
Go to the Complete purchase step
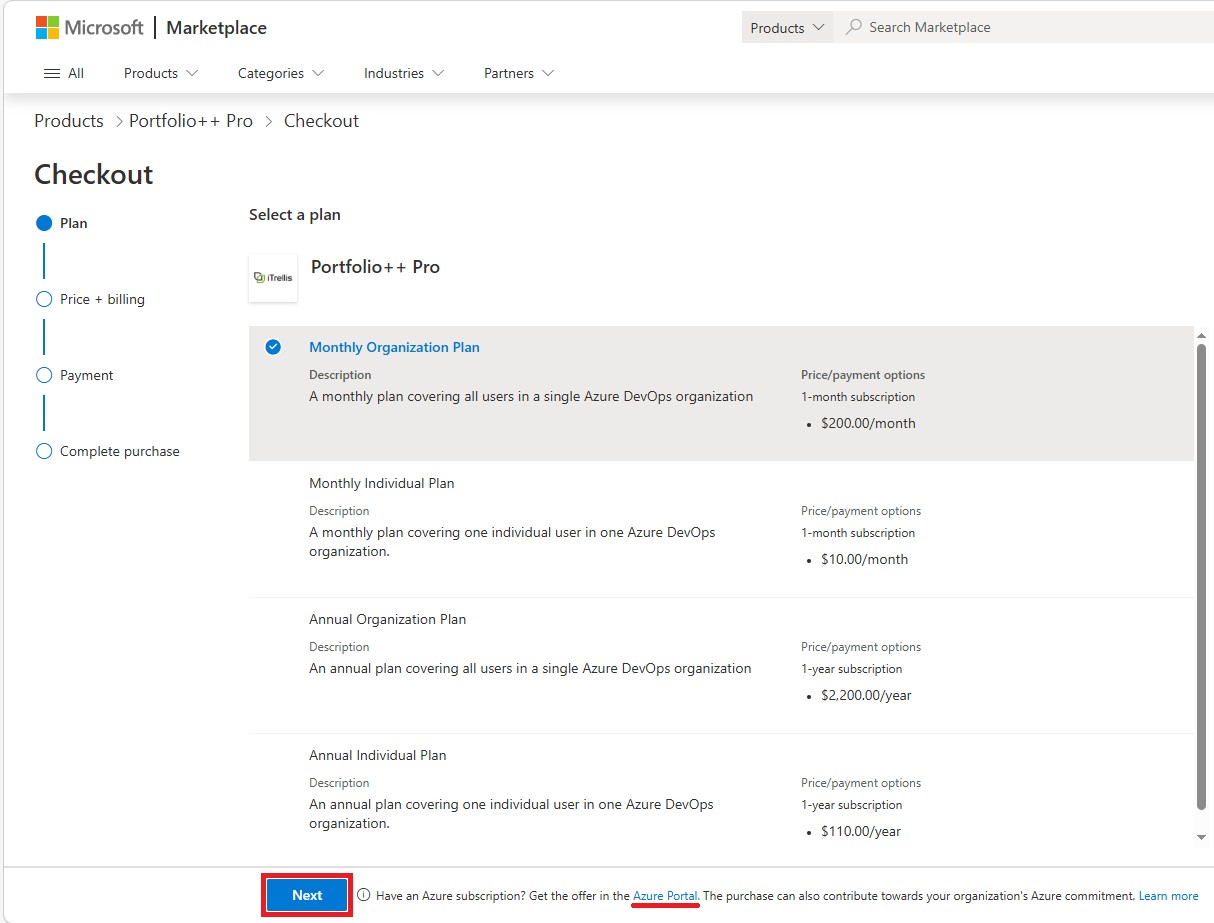click(x=107, y=451)
